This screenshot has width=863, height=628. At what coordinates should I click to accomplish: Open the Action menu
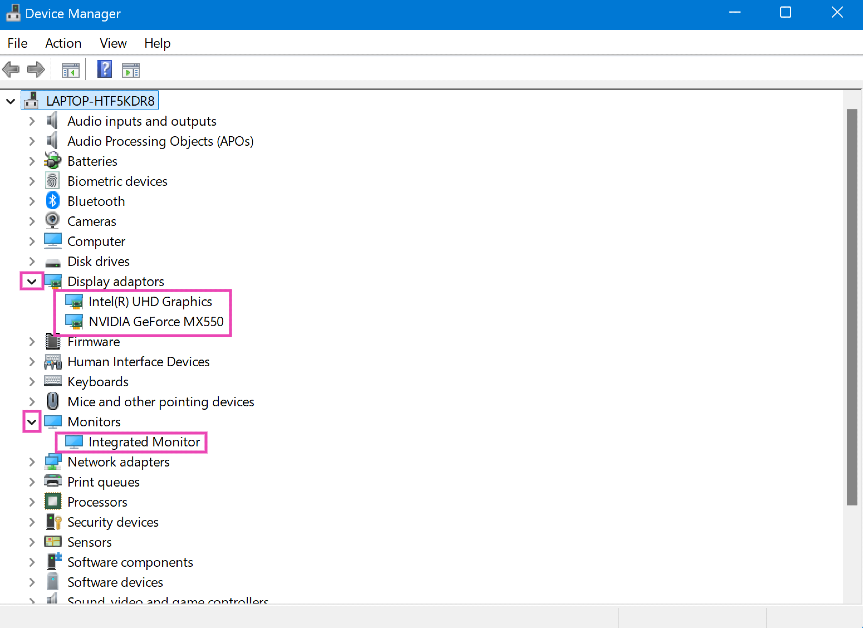coord(63,43)
